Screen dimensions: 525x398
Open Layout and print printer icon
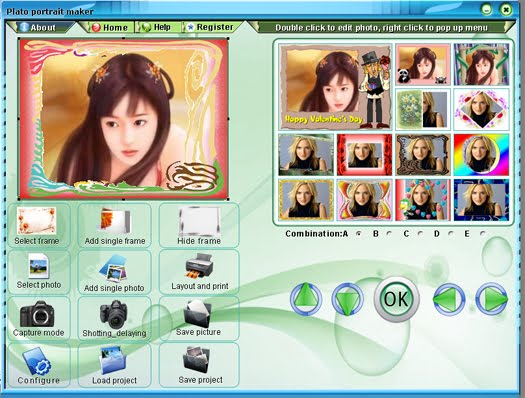pyautogui.click(x=200, y=266)
